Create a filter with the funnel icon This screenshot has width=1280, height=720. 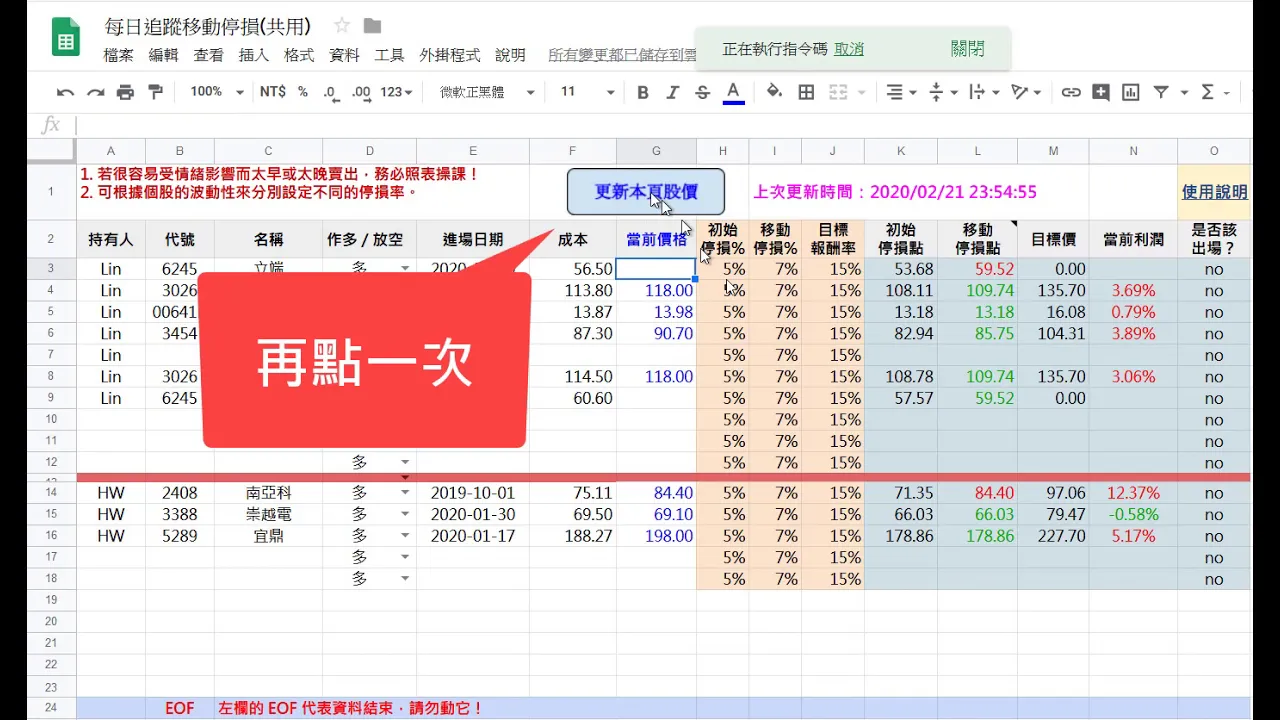[1161, 92]
